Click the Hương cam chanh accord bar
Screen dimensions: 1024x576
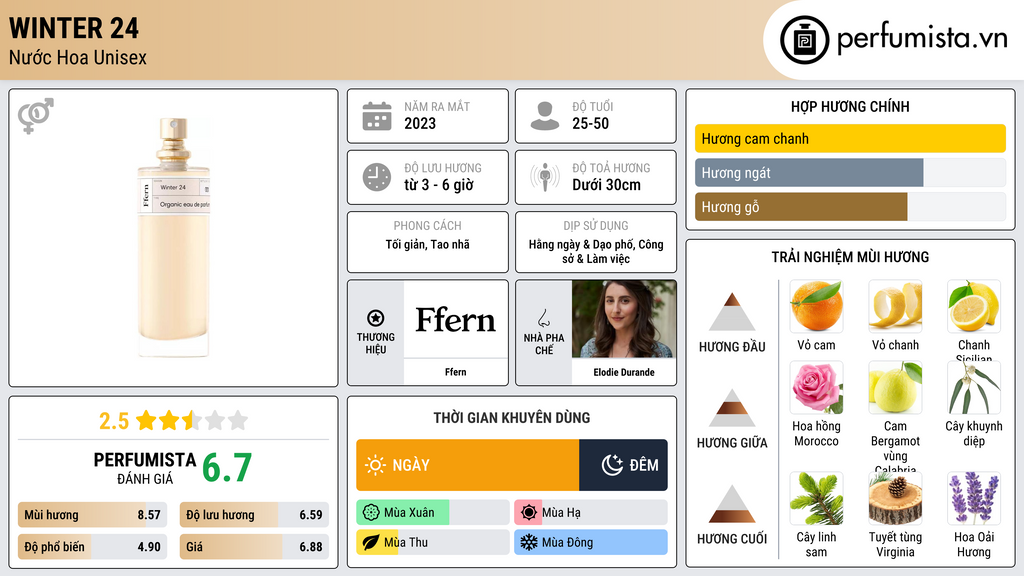(850, 138)
